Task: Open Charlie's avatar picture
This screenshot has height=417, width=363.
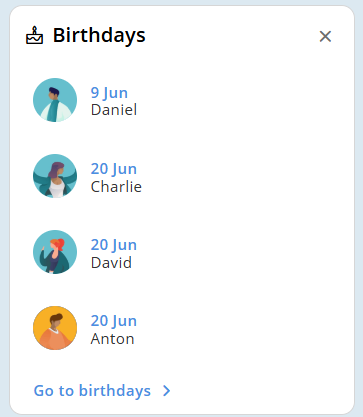Action: [55, 176]
